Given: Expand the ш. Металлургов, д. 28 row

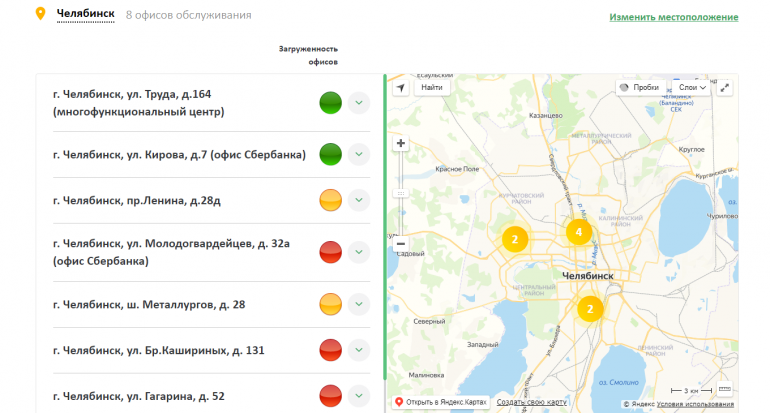Looking at the screenshot, I should coord(359,304).
